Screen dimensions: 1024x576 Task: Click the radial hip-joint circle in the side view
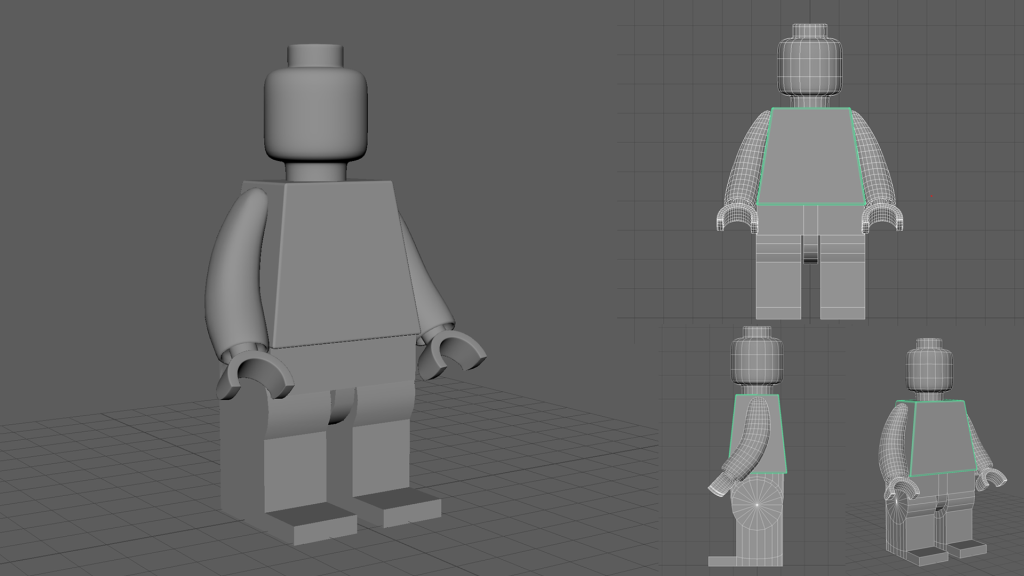pos(757,504)
